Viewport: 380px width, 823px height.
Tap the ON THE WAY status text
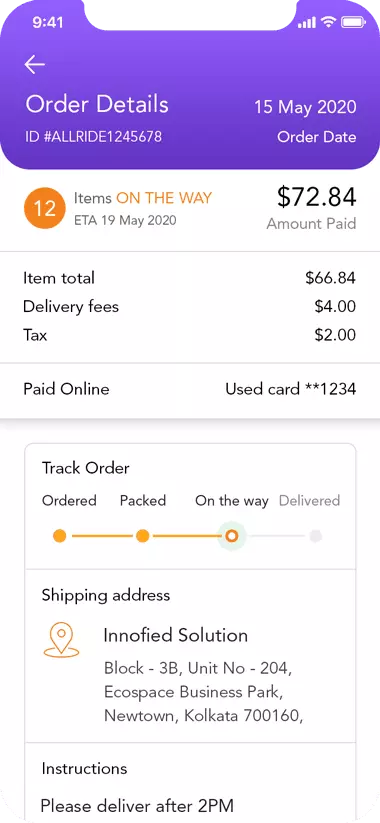click(164, 198)
